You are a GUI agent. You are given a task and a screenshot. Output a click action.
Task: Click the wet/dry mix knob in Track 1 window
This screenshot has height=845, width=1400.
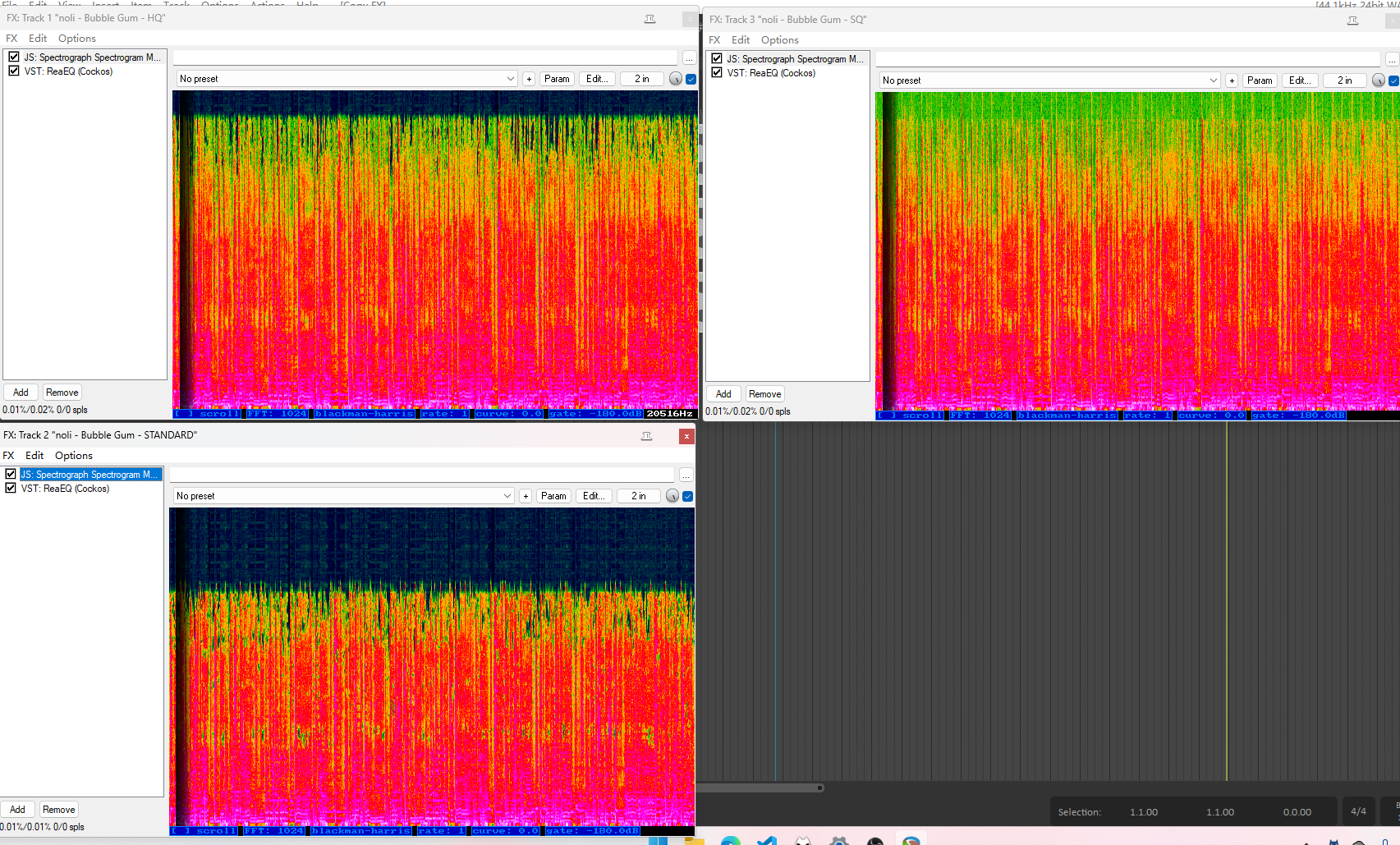click(676, 79)
